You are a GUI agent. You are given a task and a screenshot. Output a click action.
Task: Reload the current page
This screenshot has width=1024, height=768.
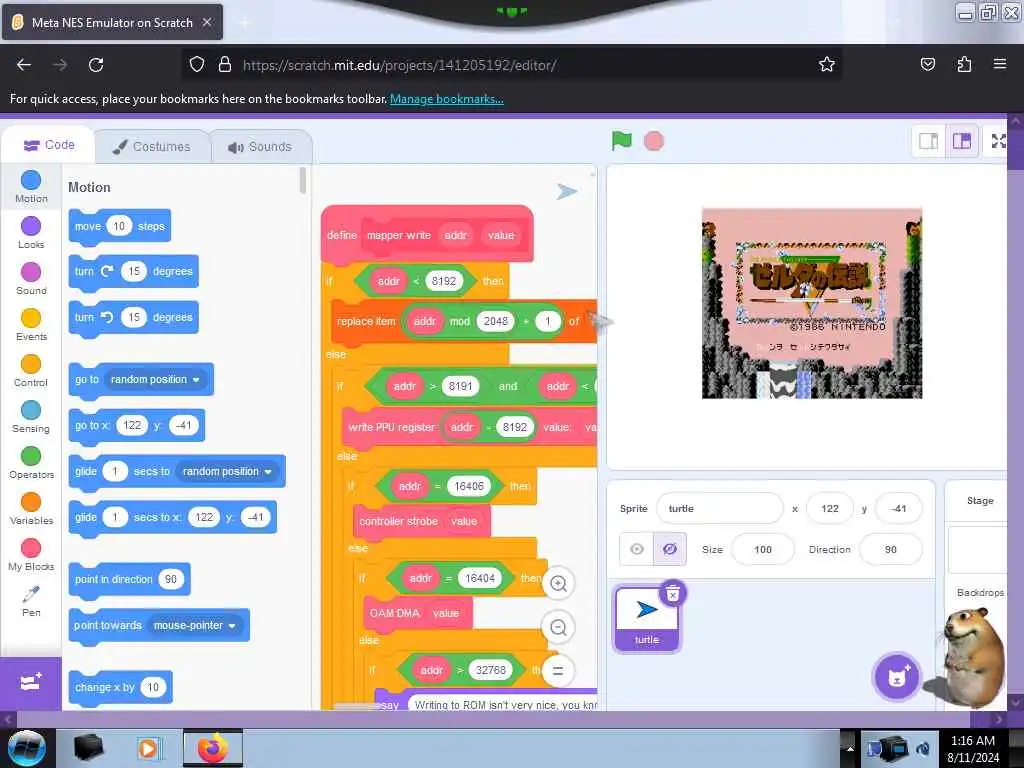(96, 65)
